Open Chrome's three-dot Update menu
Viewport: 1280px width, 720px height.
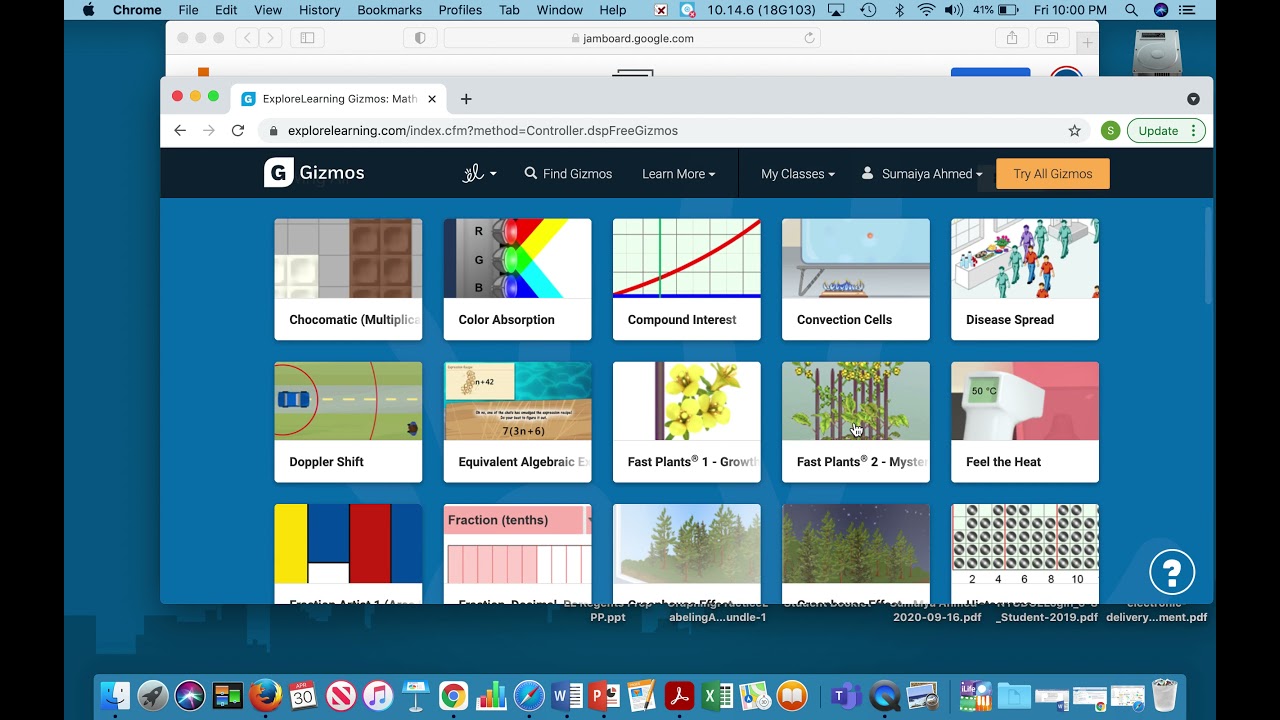pos(1192,130)
